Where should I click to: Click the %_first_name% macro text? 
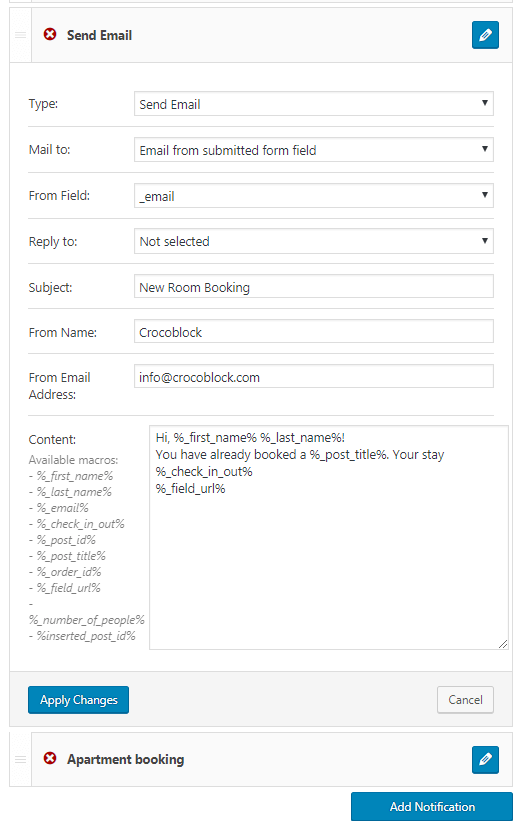pyautogui.click(x=75, y=476)
